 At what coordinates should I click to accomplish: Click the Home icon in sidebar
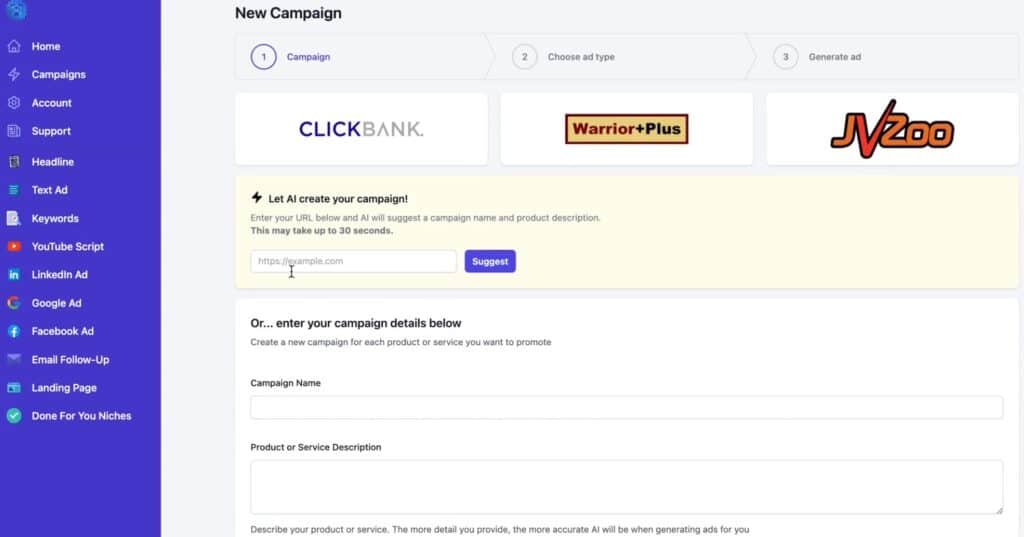coord(14,46)
